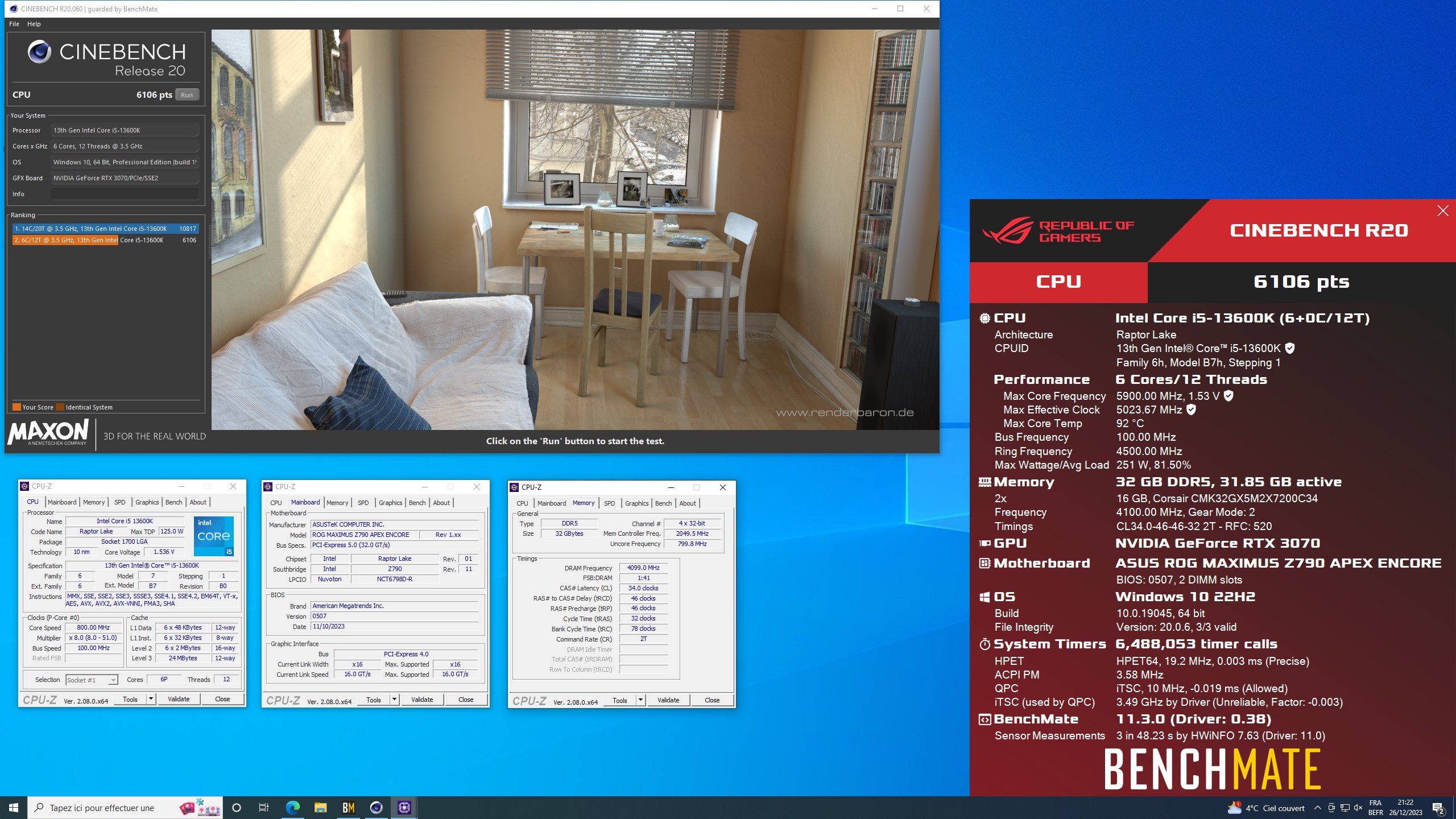The height and width of the screenshot is (819, 1456).
Task: Click the verified shield beside CPUID name
Action: [1290, 349]
